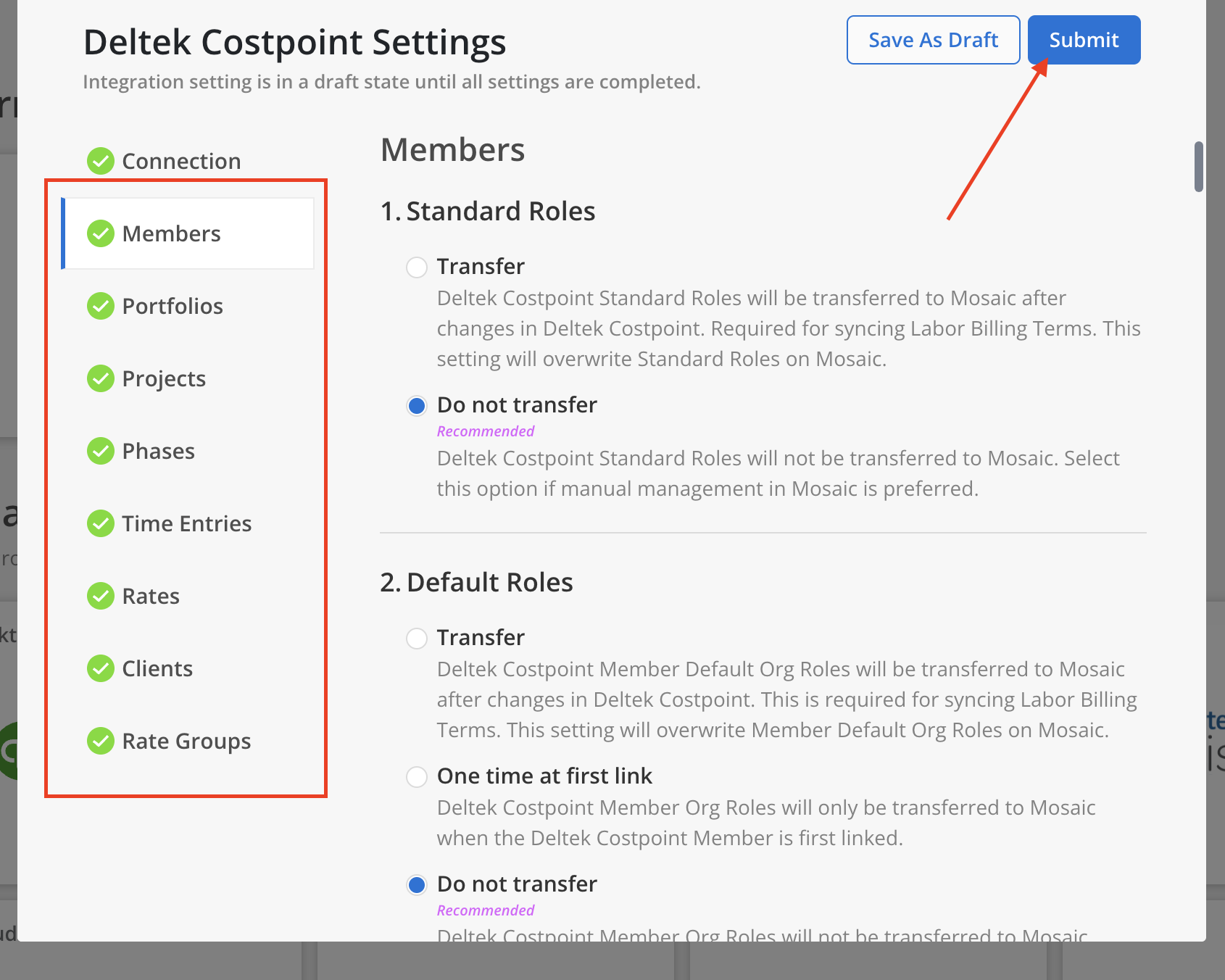Click the 'Integration setting is in a draft state' note
Screen dimensions: 1225x980
[392, 82]
